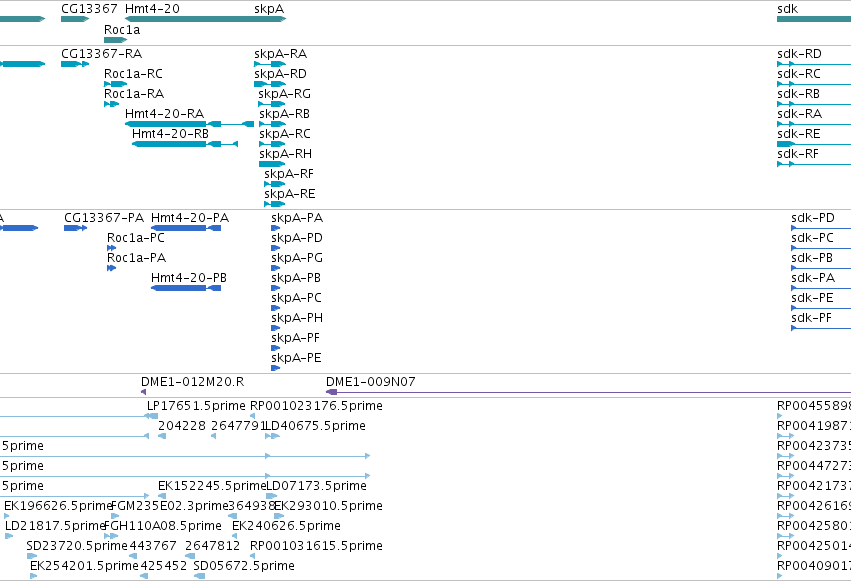
Task: Select EST LD21817.5prime
Action: pos(55,526)
